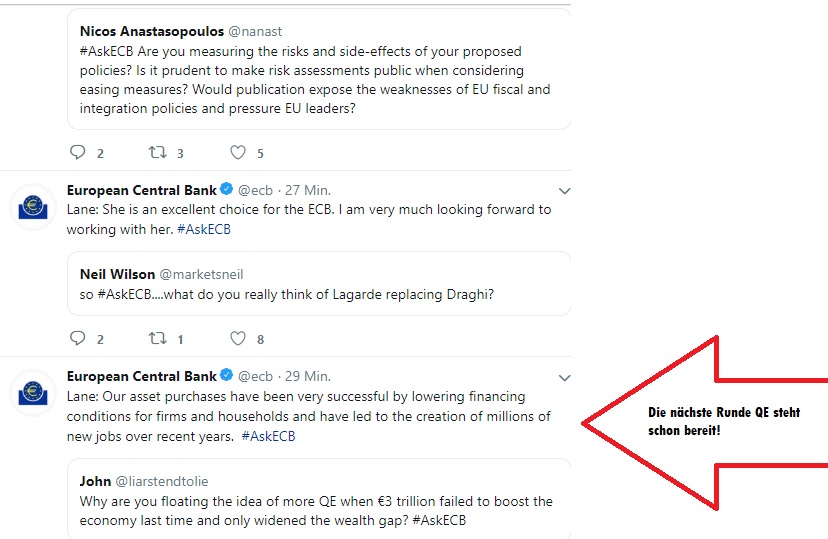Screen dimensions: 828x539
Task: Click ECB avatar beside the Lagarde tweet
Action: (32, 206)
